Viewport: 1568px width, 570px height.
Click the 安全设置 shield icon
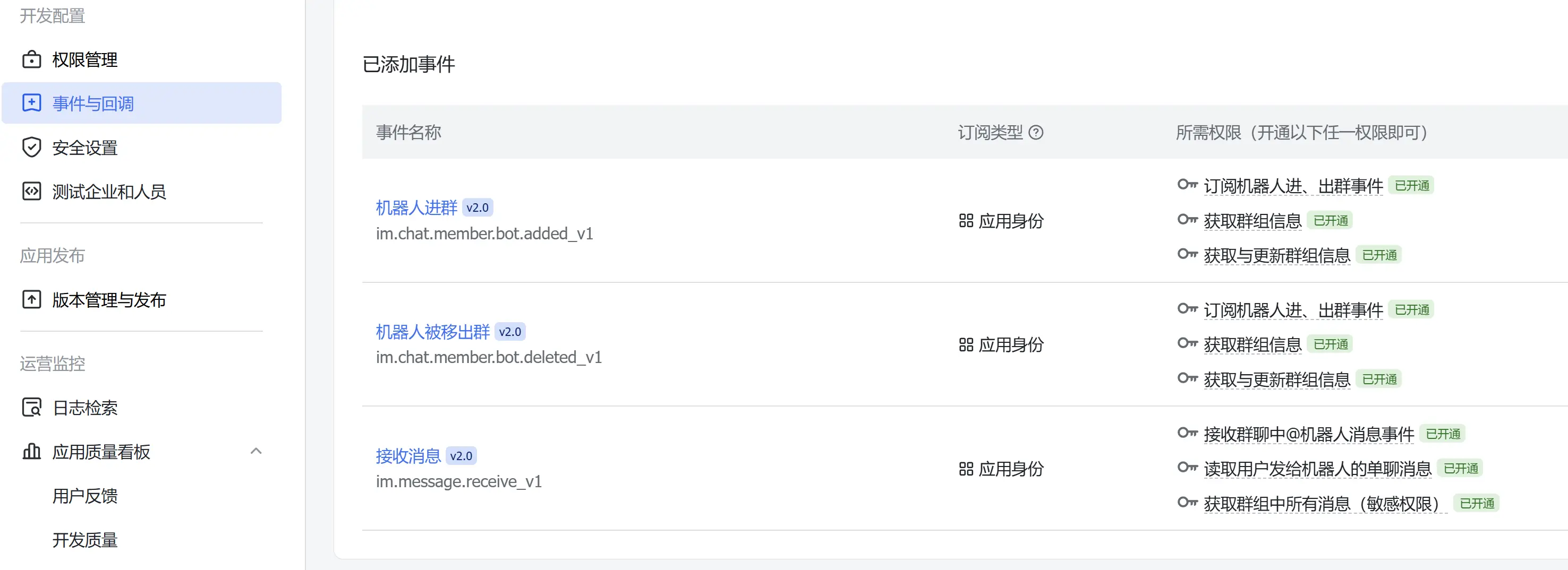tap(32, 147)
